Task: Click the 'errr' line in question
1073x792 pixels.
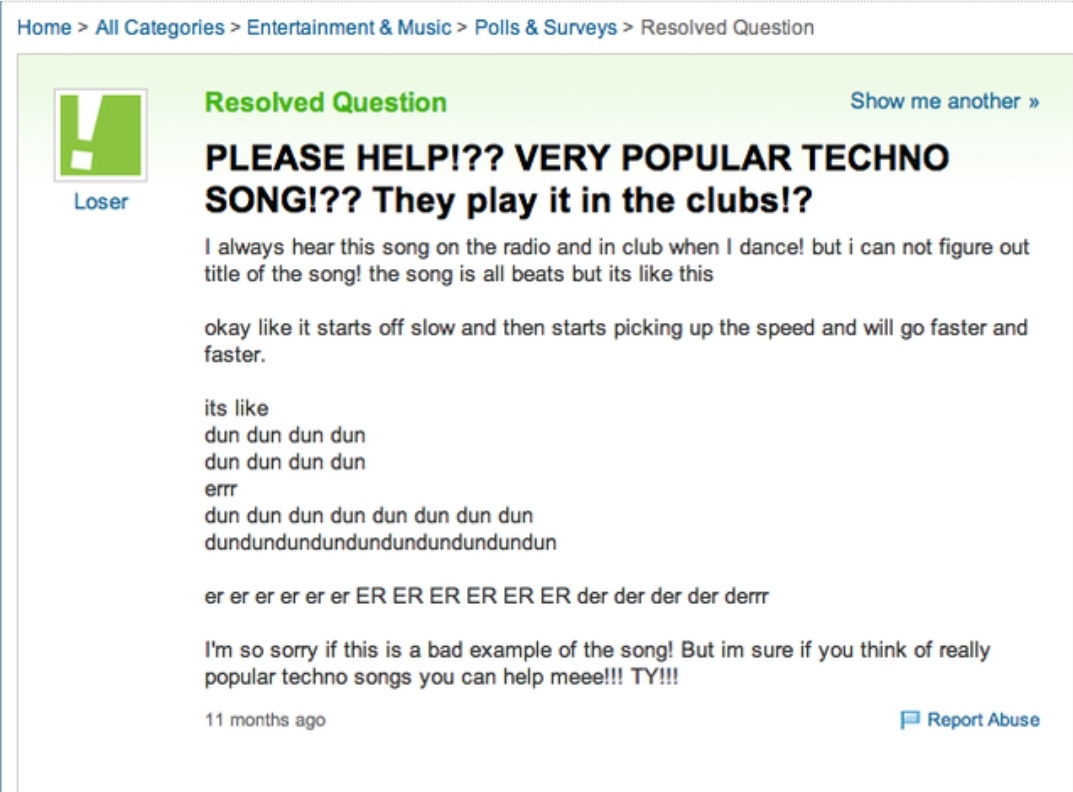Action: point(220,489)
